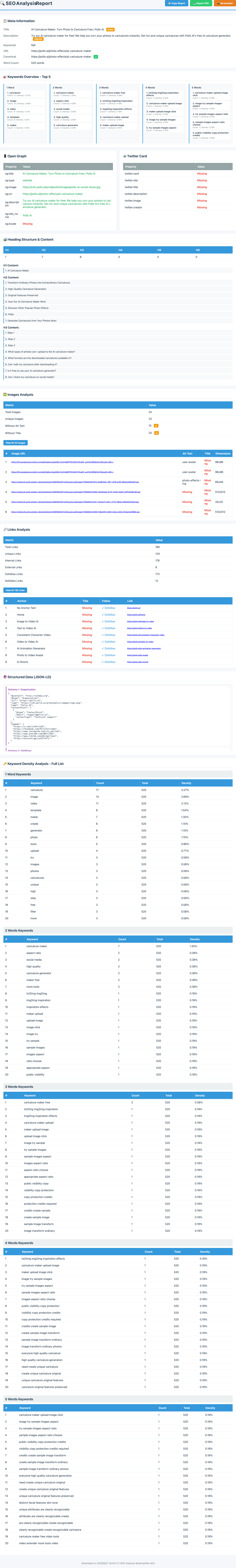236x1568 pixels.
Task: Click twitter:card Missing value in Twitter Card table
Action: click(x=202, y=173)
